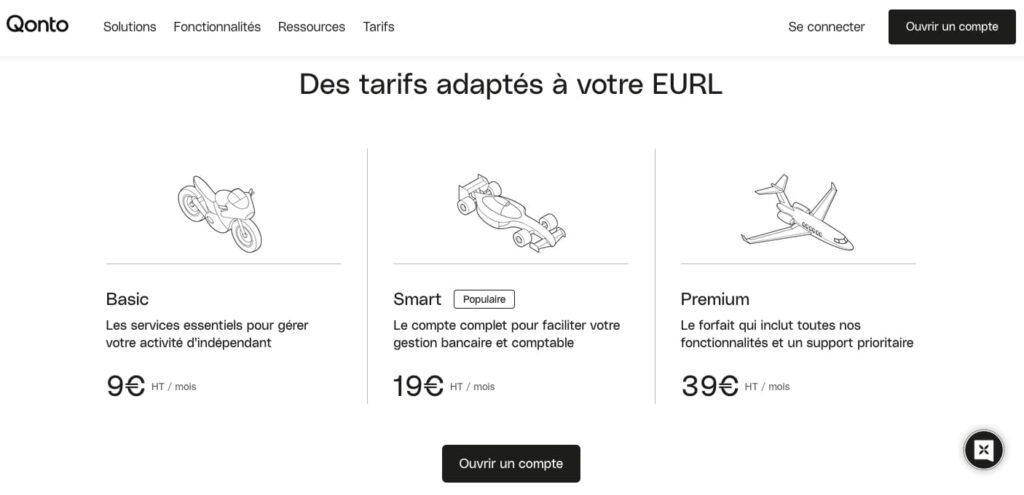Screen dimensions: 1024x495
Task: Select the Smart plan title
Action: (417, 299)
